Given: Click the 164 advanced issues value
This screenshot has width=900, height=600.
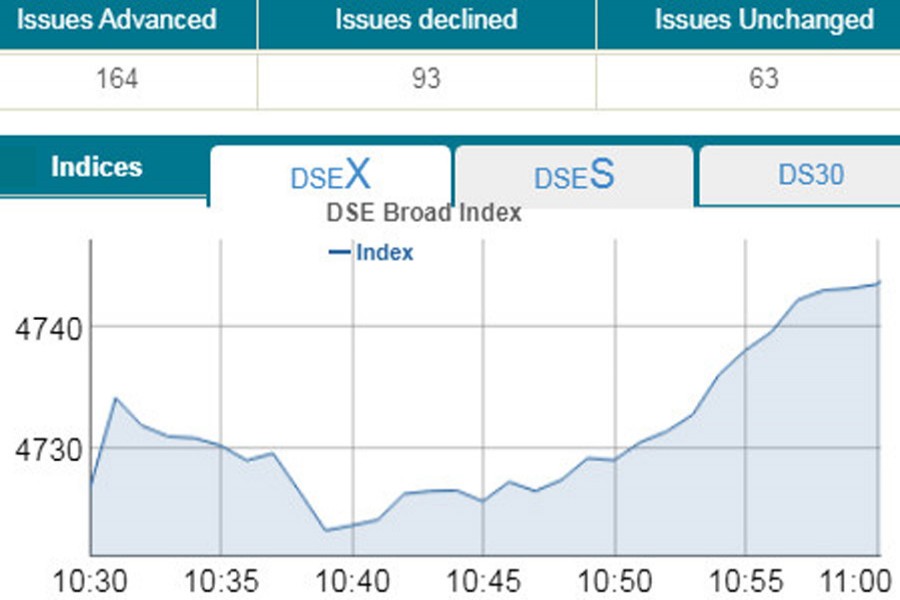Looking at the screenshot, I should pos(117,79).
